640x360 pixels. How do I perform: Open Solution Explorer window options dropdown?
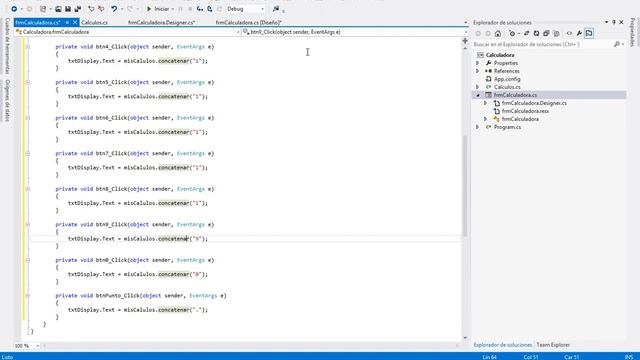tap(607, 22)
